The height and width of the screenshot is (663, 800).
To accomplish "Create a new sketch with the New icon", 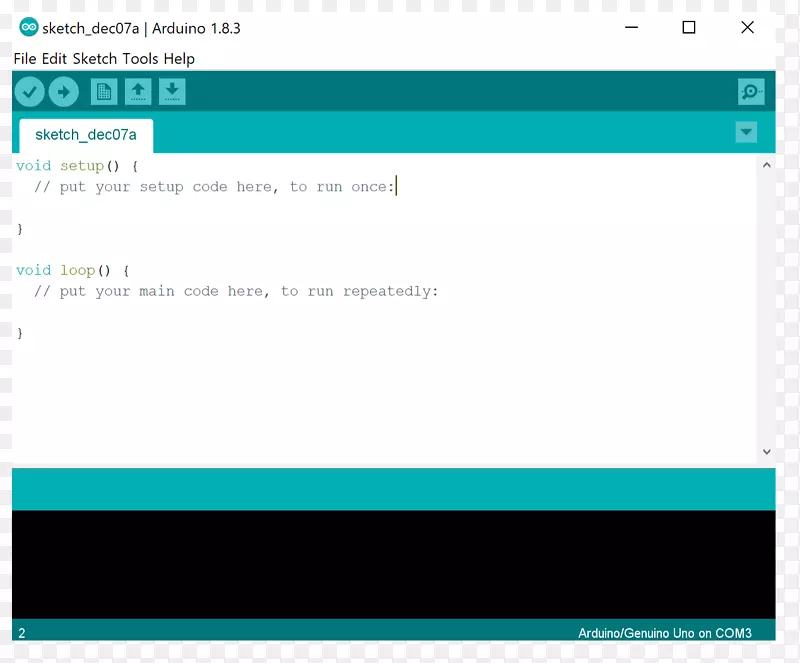I will coord(104,91).
